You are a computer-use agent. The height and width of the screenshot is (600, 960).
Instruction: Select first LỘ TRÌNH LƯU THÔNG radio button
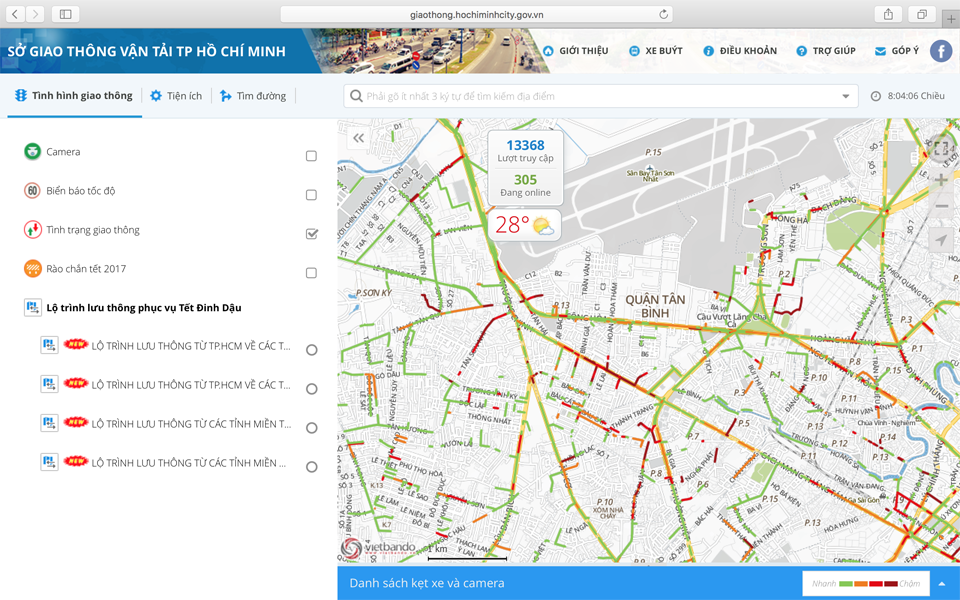pyautogui.click(x=312, y=350)
